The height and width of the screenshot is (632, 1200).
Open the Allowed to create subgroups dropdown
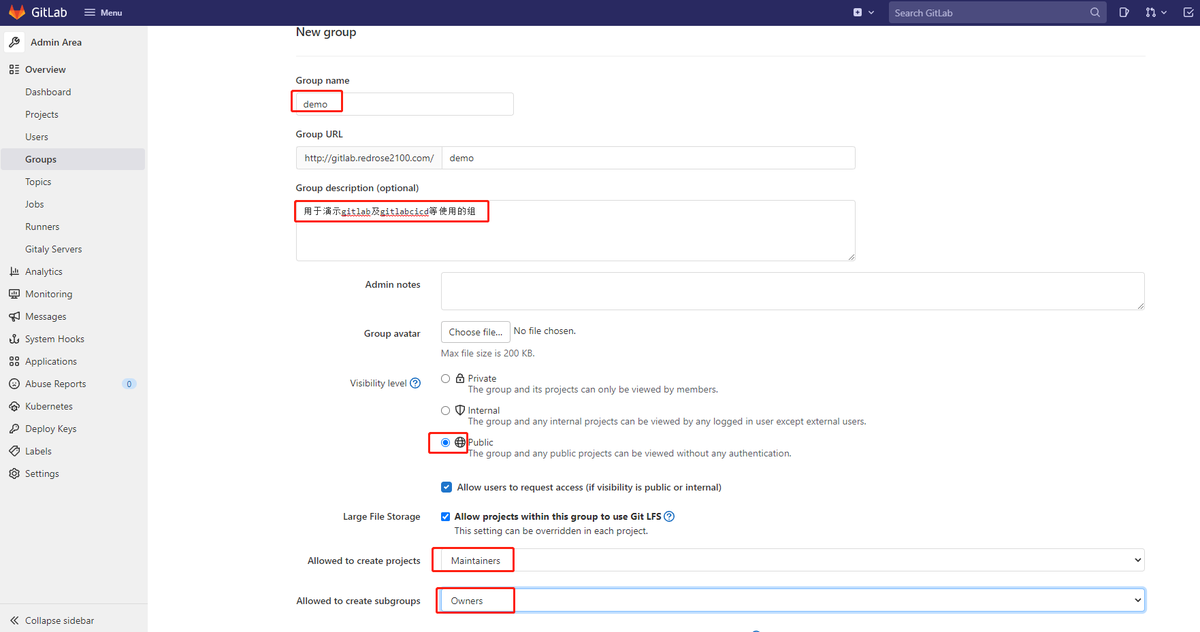tap(793, 600)
